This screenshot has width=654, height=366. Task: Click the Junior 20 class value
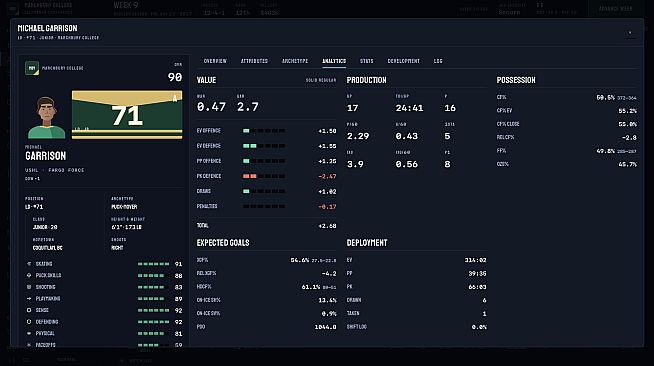coord(45,227)
